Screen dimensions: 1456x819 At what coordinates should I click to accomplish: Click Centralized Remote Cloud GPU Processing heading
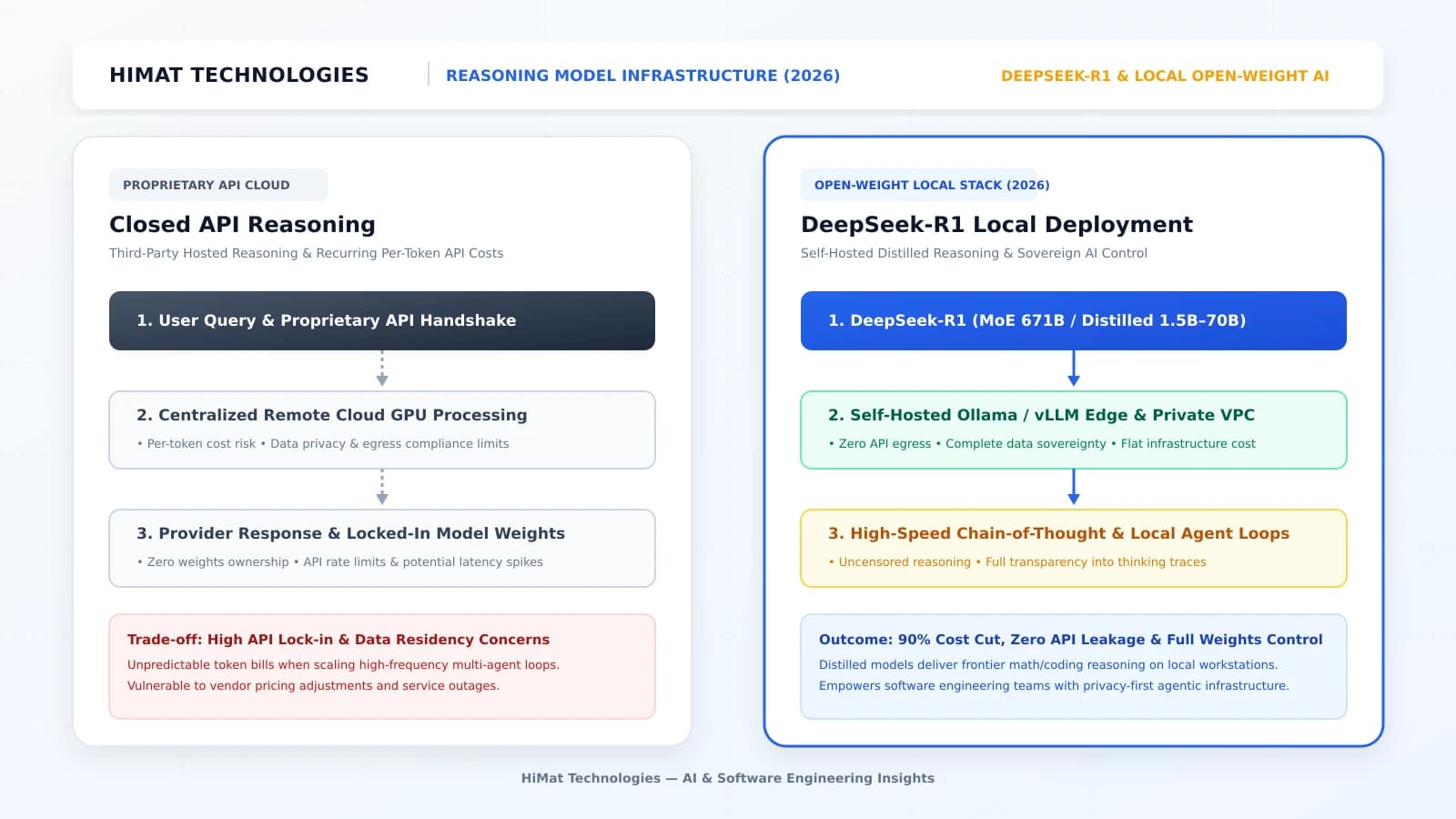[x=332, y=415]
